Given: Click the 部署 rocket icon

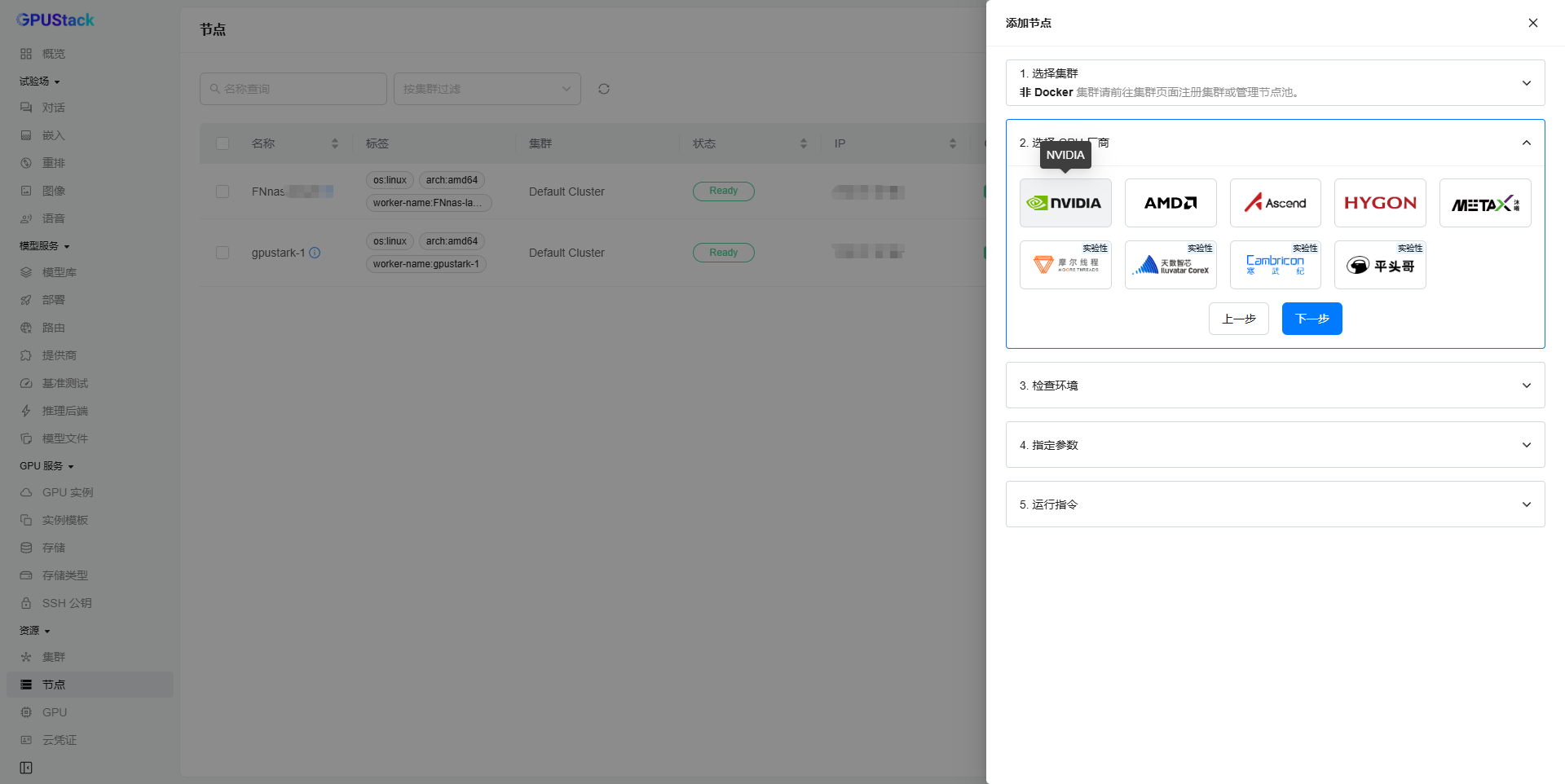Looking at the screenshot, I should tap(26, 300).
